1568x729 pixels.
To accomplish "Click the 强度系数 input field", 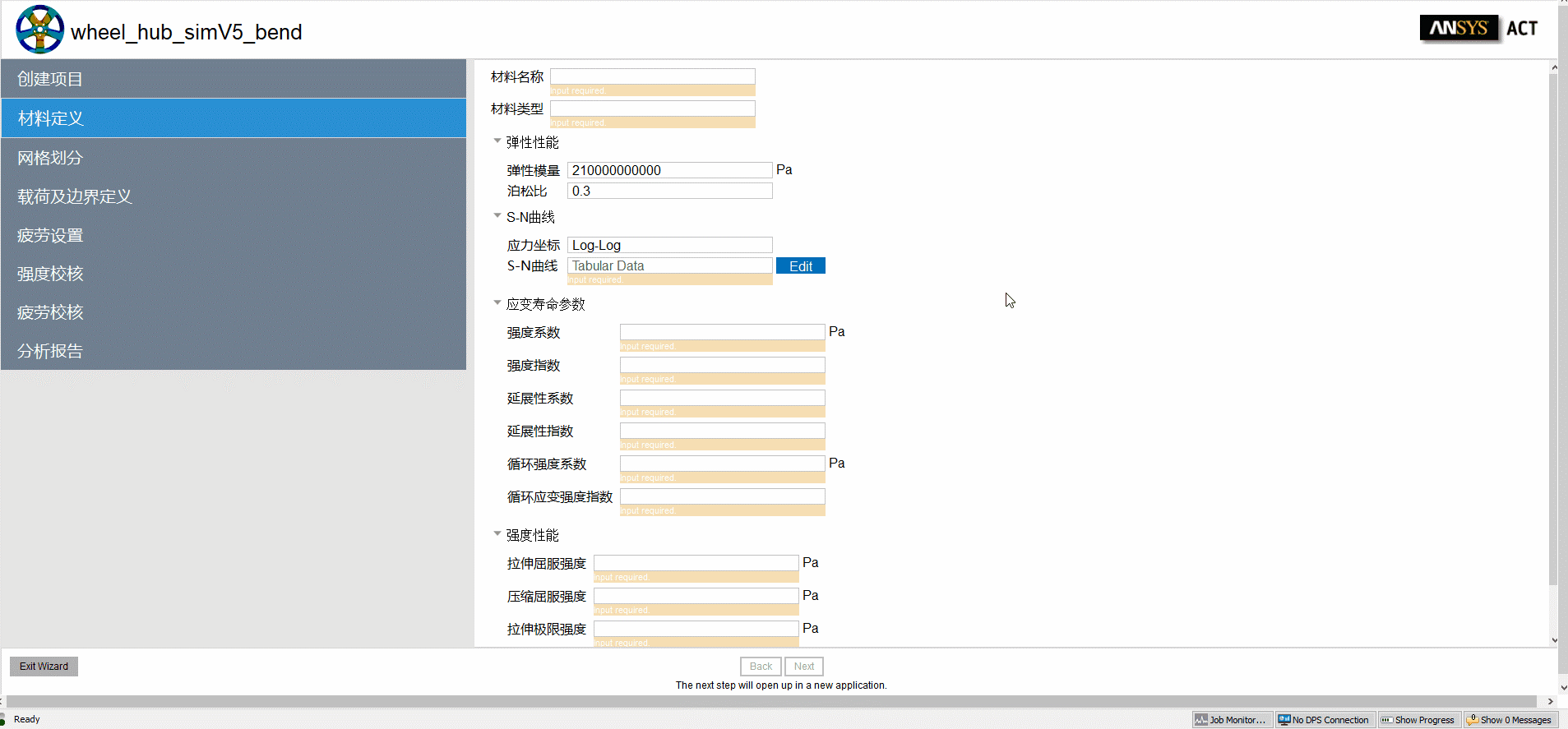I will tap(722, 332).
